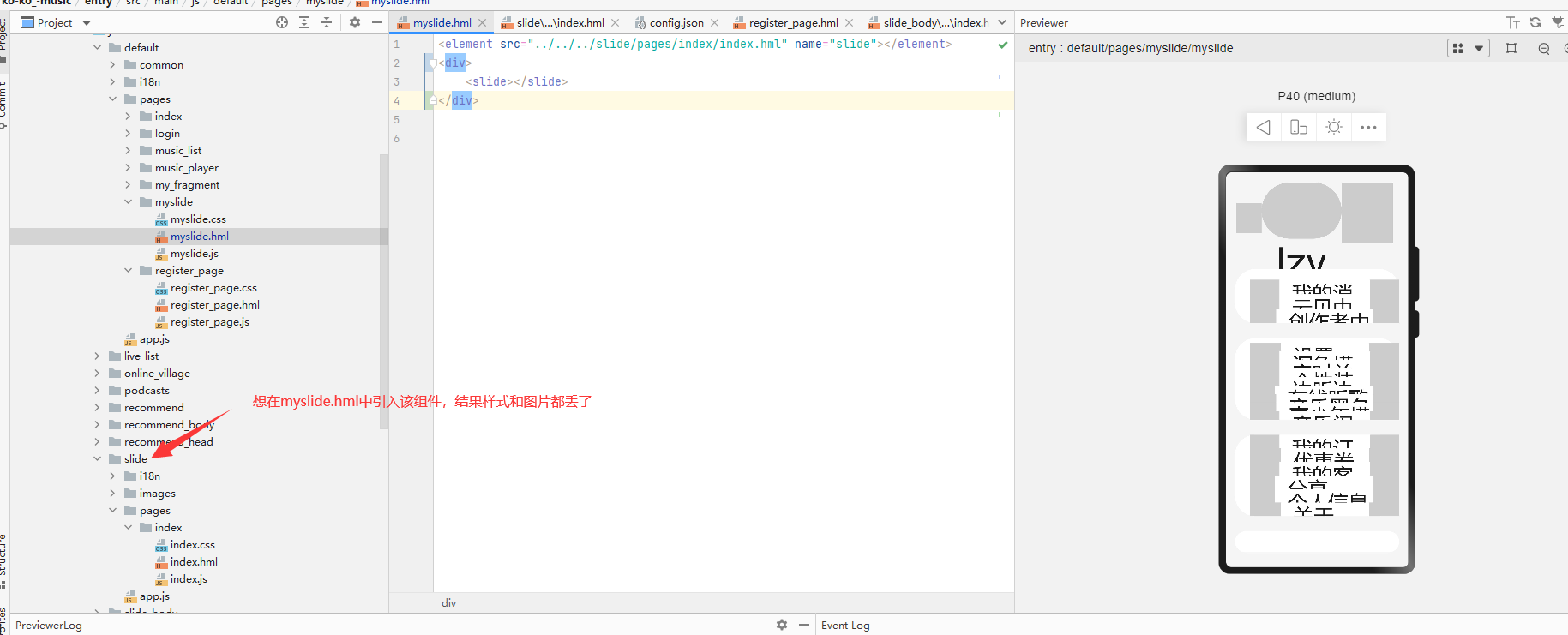The width and height of the screenshot is (1568, 635).
Task: Select myslide.hml in the project tree
Action: [x=200, y=237]
